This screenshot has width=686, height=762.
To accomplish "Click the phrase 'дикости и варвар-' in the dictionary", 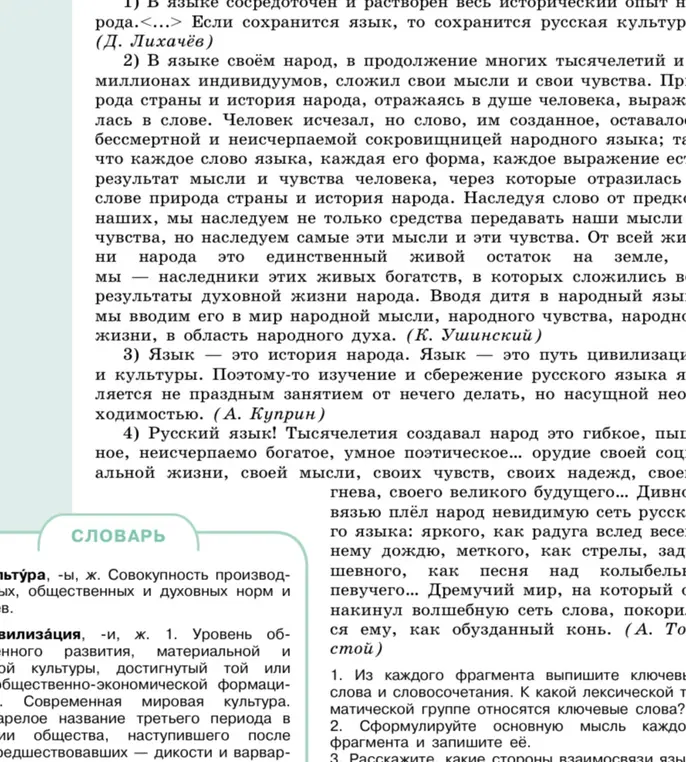I will click(223, 752).
